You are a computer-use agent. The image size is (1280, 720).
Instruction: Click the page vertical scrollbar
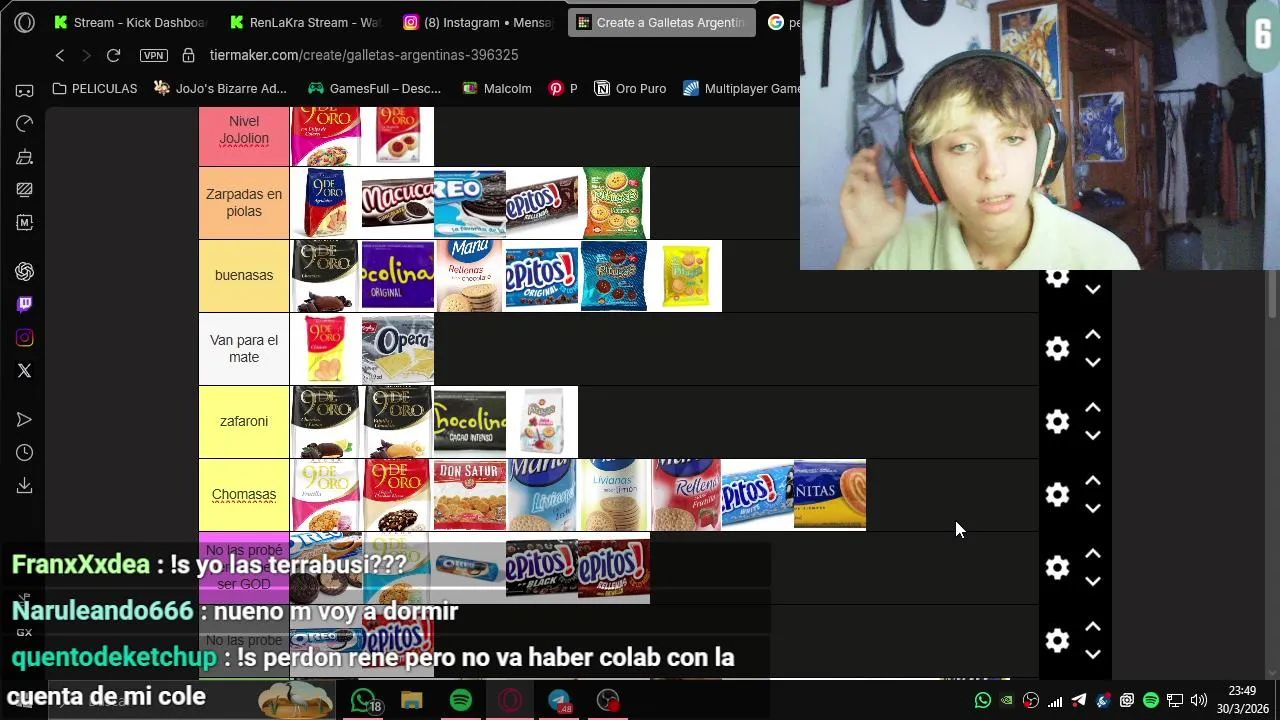tap(1273, 293)
